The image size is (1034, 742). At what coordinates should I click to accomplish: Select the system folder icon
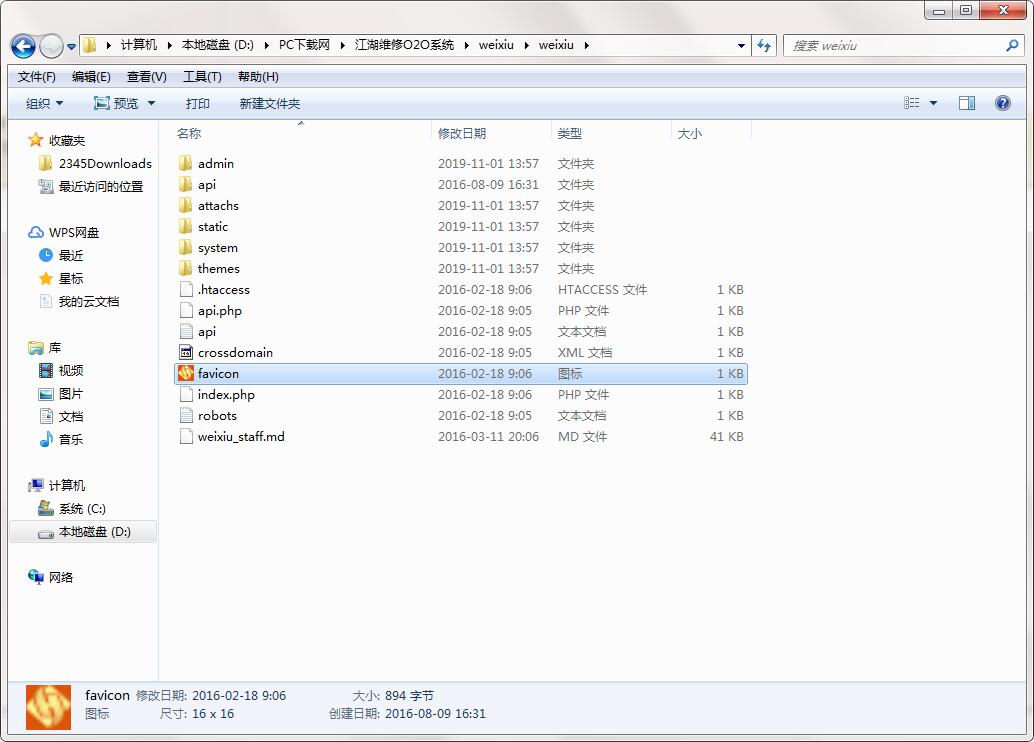(186, 247)
